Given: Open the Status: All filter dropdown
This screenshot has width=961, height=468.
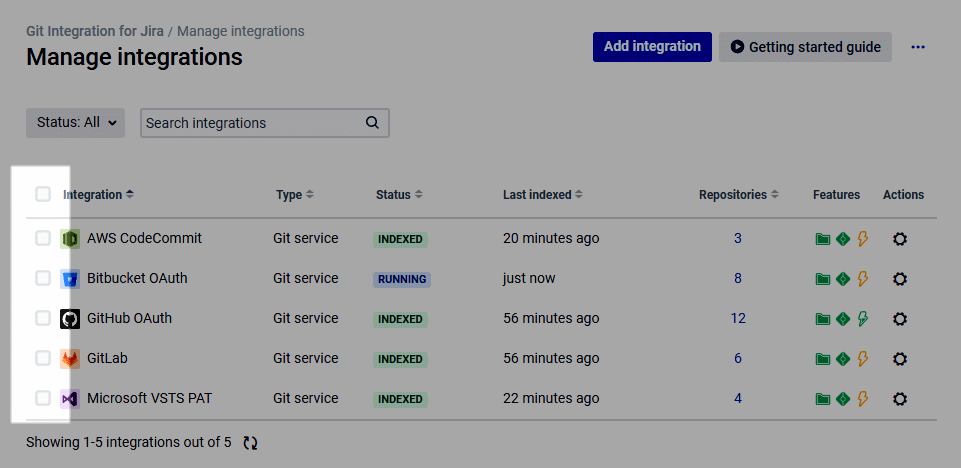Looking at the screenshot, I should [75, 123].
